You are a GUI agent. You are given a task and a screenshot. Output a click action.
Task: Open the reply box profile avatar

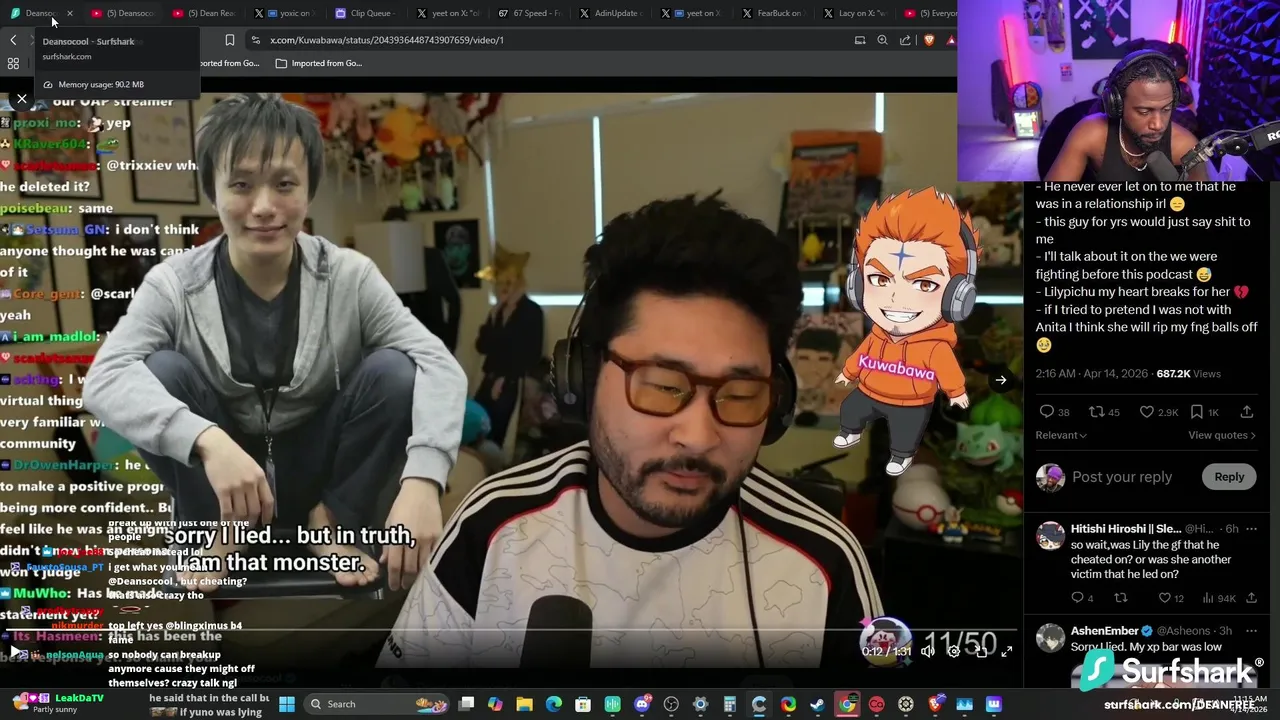pyautogui.click(x=1050, y=477)
